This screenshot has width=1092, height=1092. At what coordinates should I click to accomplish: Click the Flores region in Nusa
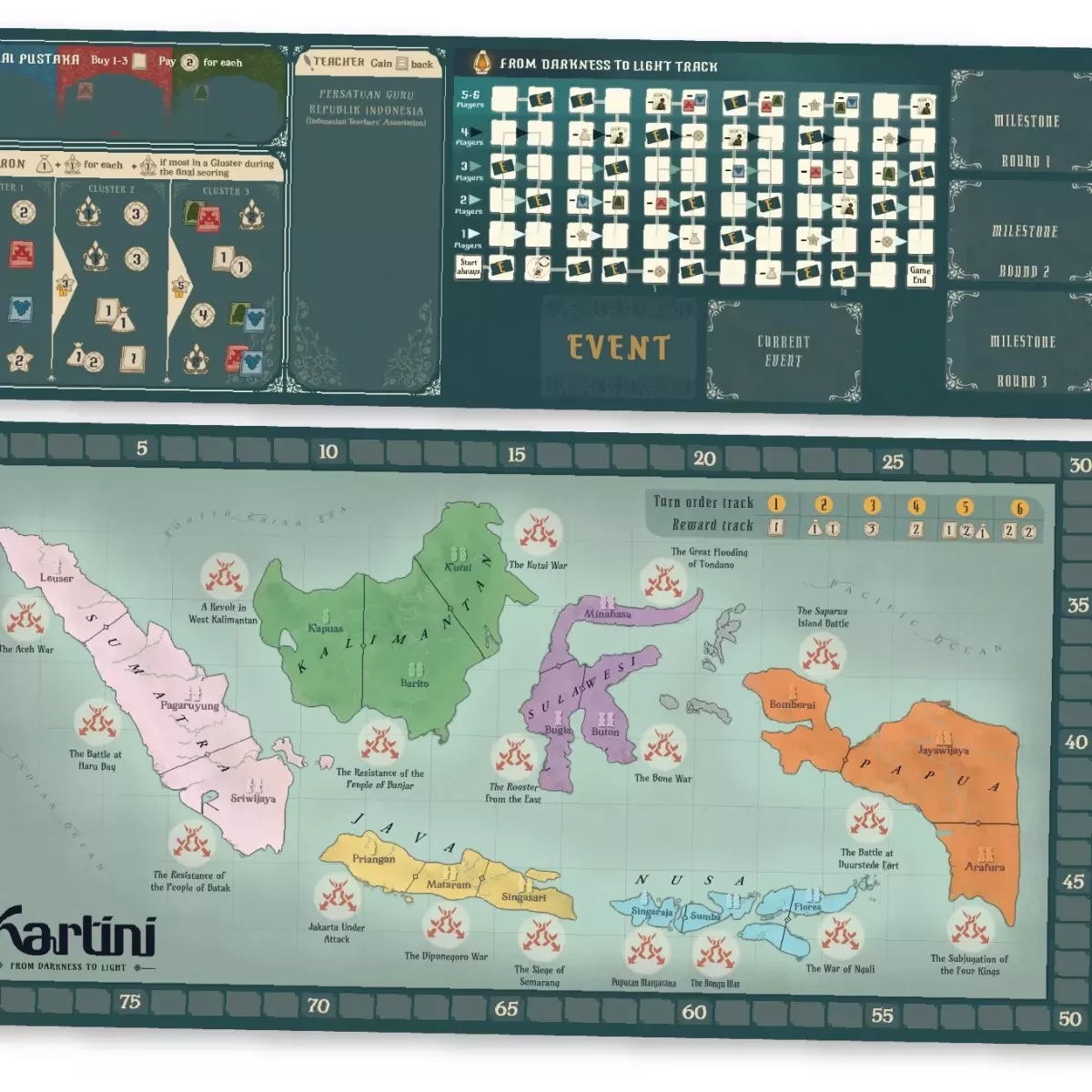(807, 907)
